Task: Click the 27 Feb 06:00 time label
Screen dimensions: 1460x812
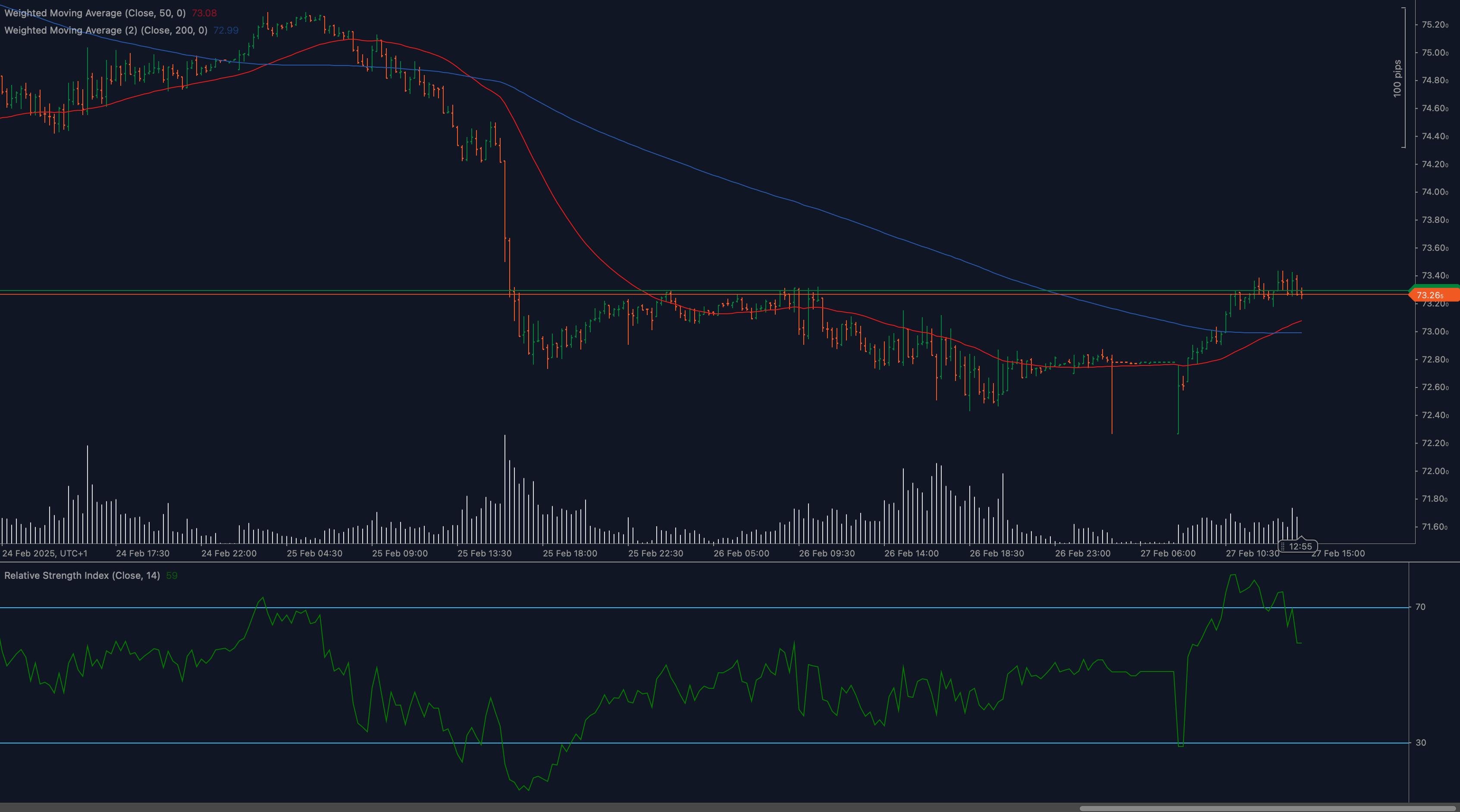Action: [1168, 553]
